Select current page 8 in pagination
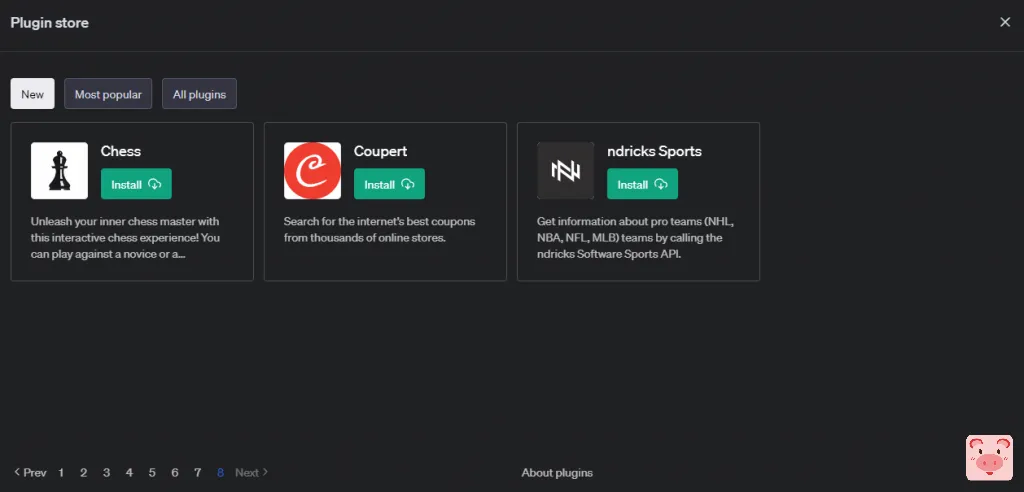This screenshot has height=492, width=1024. tap(220, 473)
